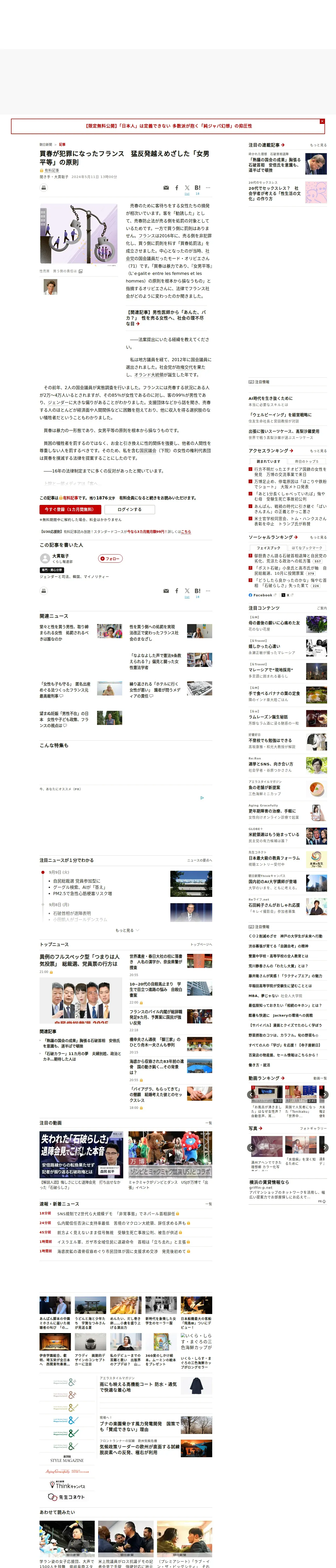Image resolution: width=336 pixels, height=1568 pixels.
Task: Click もっと見る beside 注目の連載記事
Action: pos(318,146)
